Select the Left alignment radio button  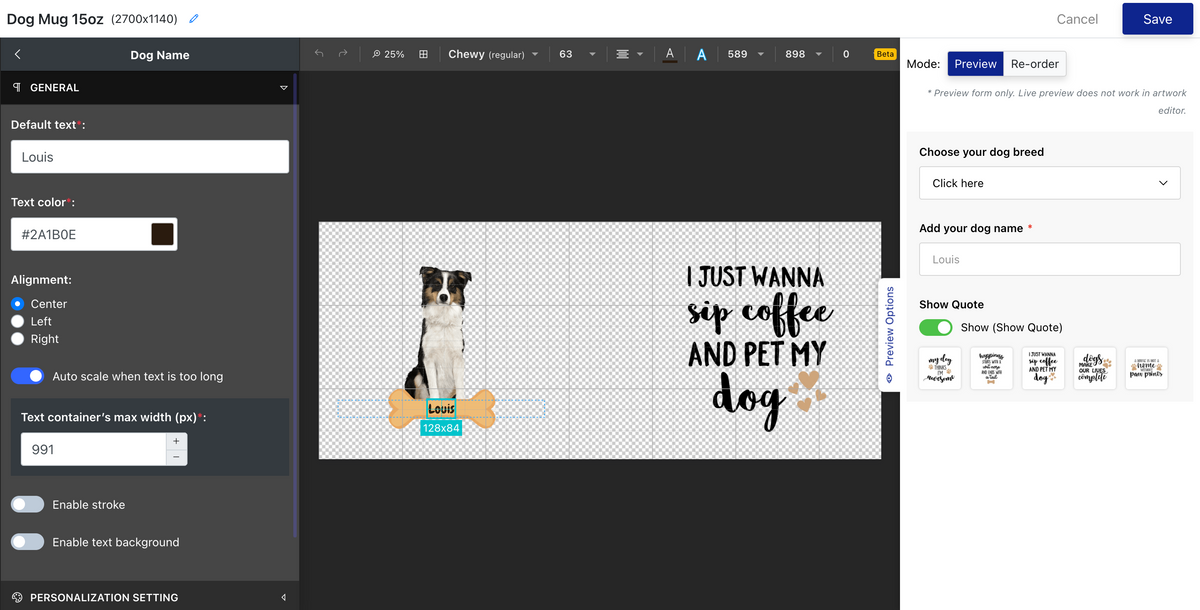[x=17, y=321]
